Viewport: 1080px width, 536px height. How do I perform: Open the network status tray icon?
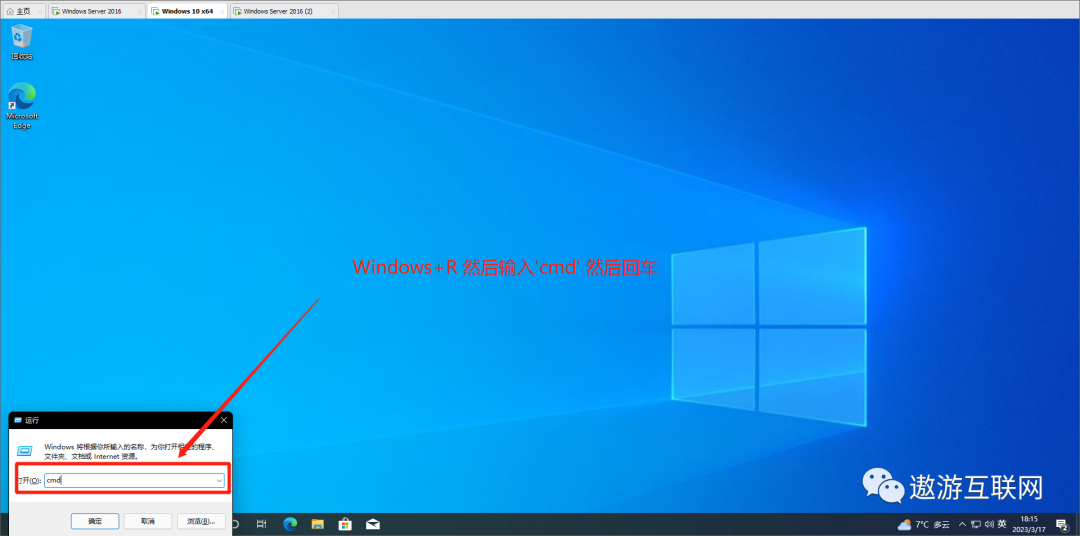pyautogui.click(x=975, y=524)
